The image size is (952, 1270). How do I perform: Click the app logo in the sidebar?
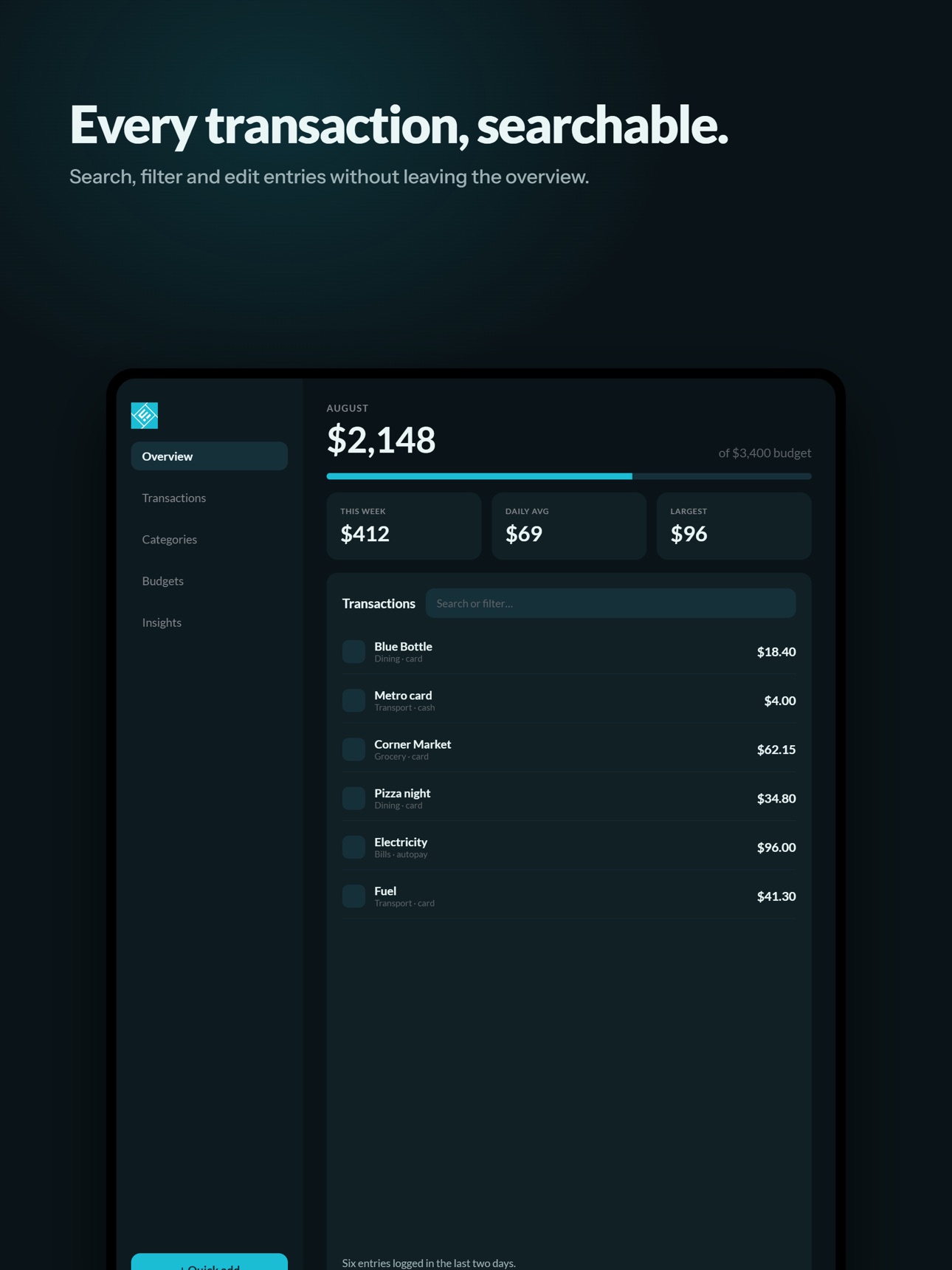pyautogui.click(x=144, y=416)
